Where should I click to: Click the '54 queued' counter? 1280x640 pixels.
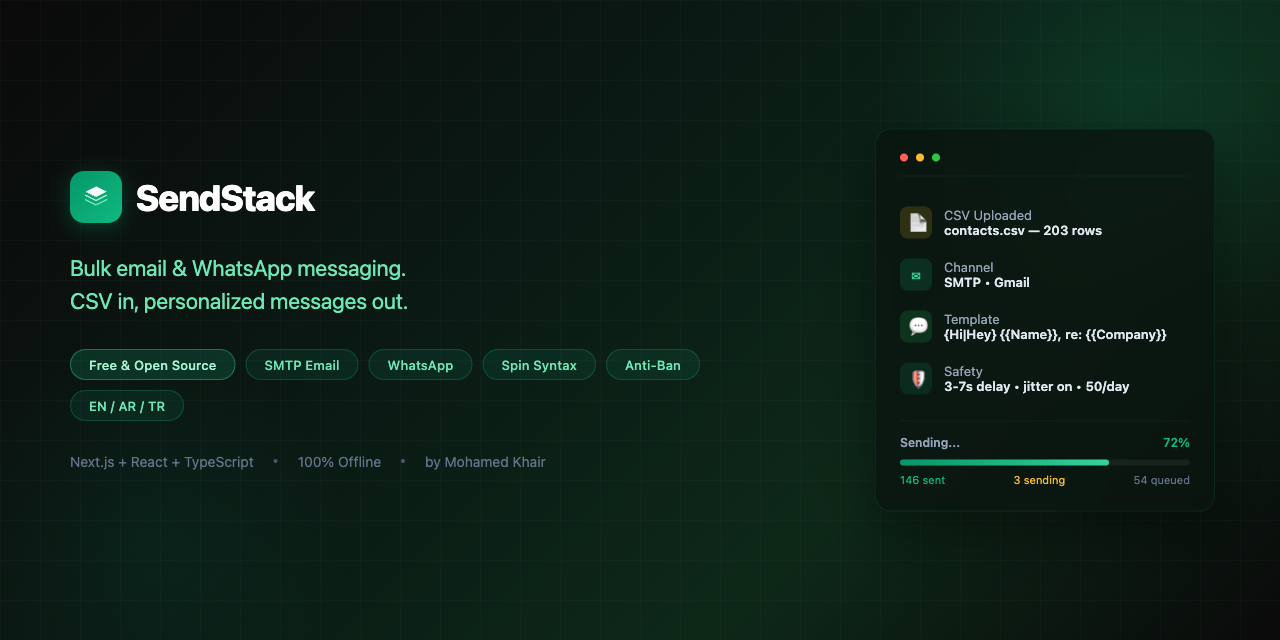(1161, 481)
